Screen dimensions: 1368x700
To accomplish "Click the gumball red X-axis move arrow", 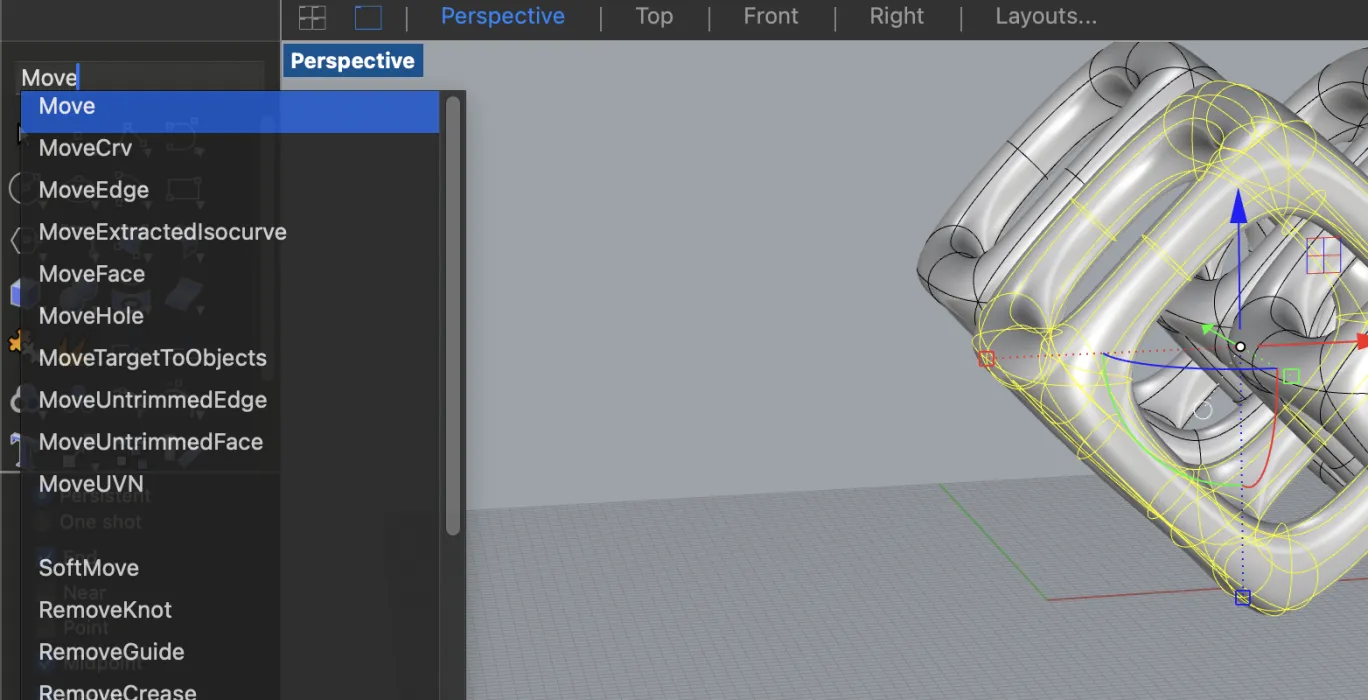I will (x=1361, y=341).
